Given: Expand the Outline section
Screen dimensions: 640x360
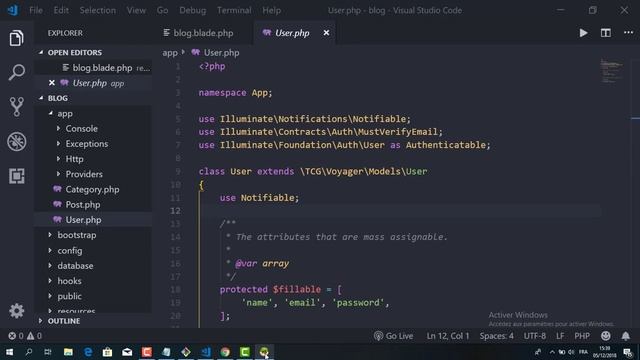Looking at the screenshot, I should click(64, 321).
